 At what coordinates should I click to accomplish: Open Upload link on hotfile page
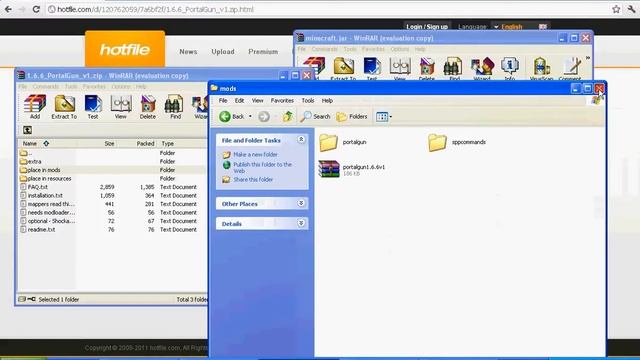click(x=223, y=52)
